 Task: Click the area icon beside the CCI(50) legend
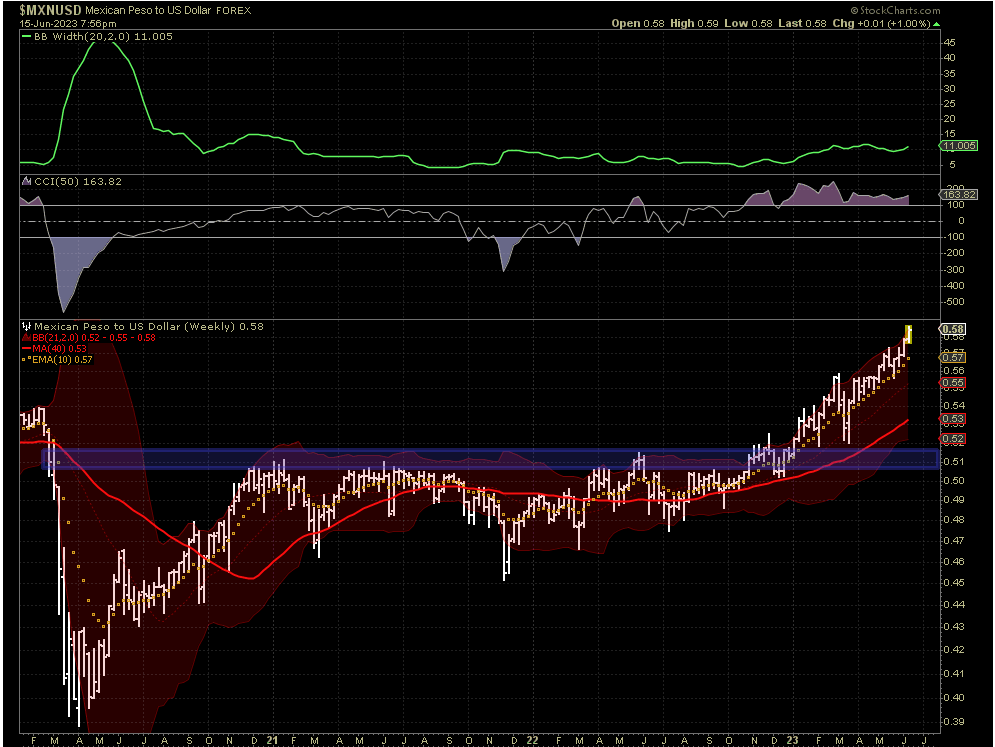pyautogui.click(x=26, y=182)
